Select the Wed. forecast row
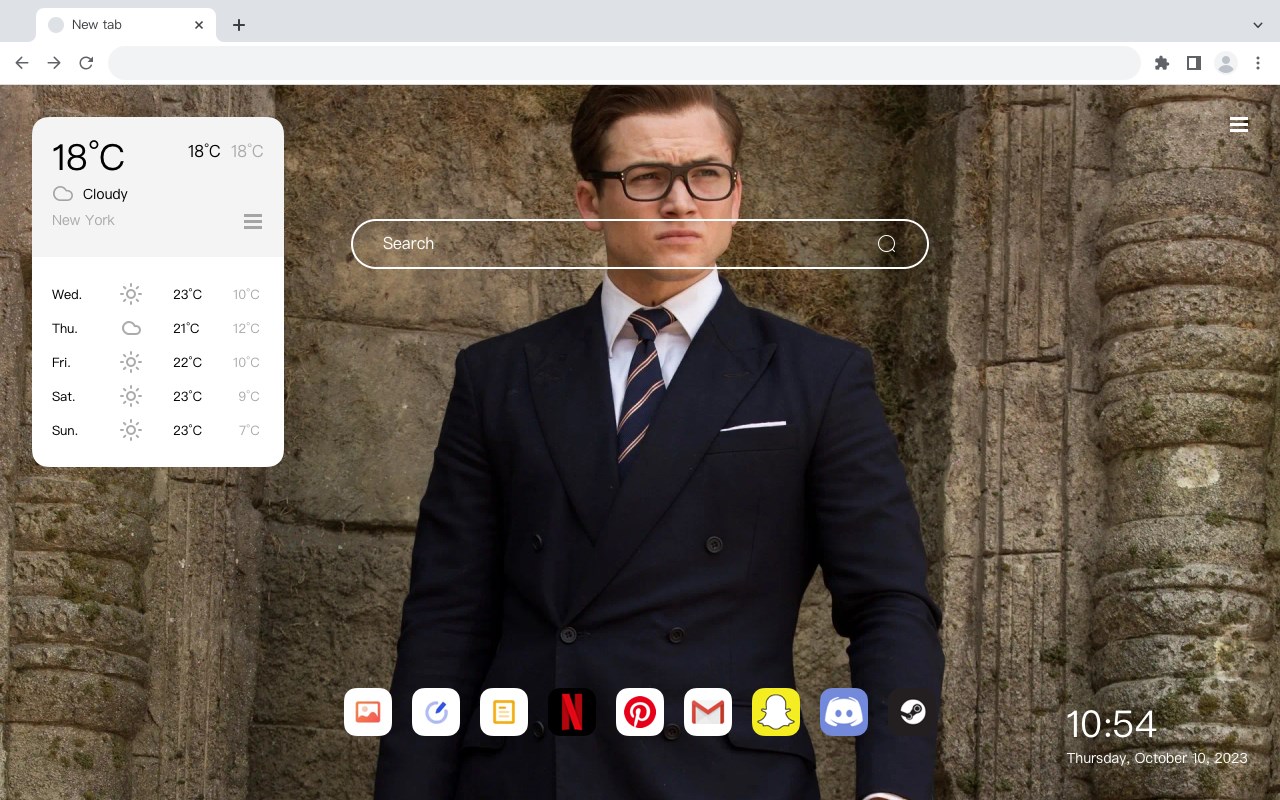The height and width of the screenshot is (800, 1280). (158, 294)
